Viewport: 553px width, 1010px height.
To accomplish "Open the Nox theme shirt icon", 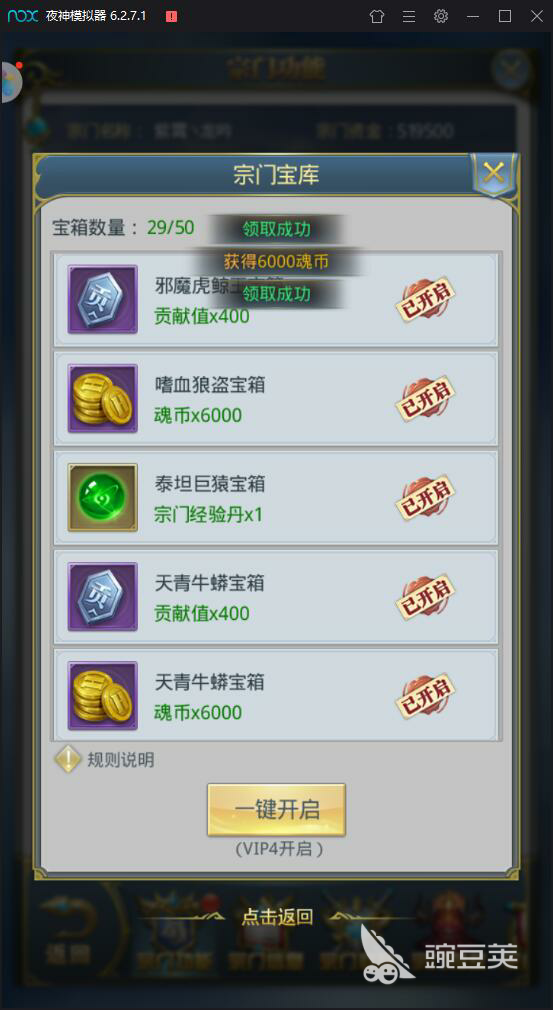I will click(x=377, y=16).
